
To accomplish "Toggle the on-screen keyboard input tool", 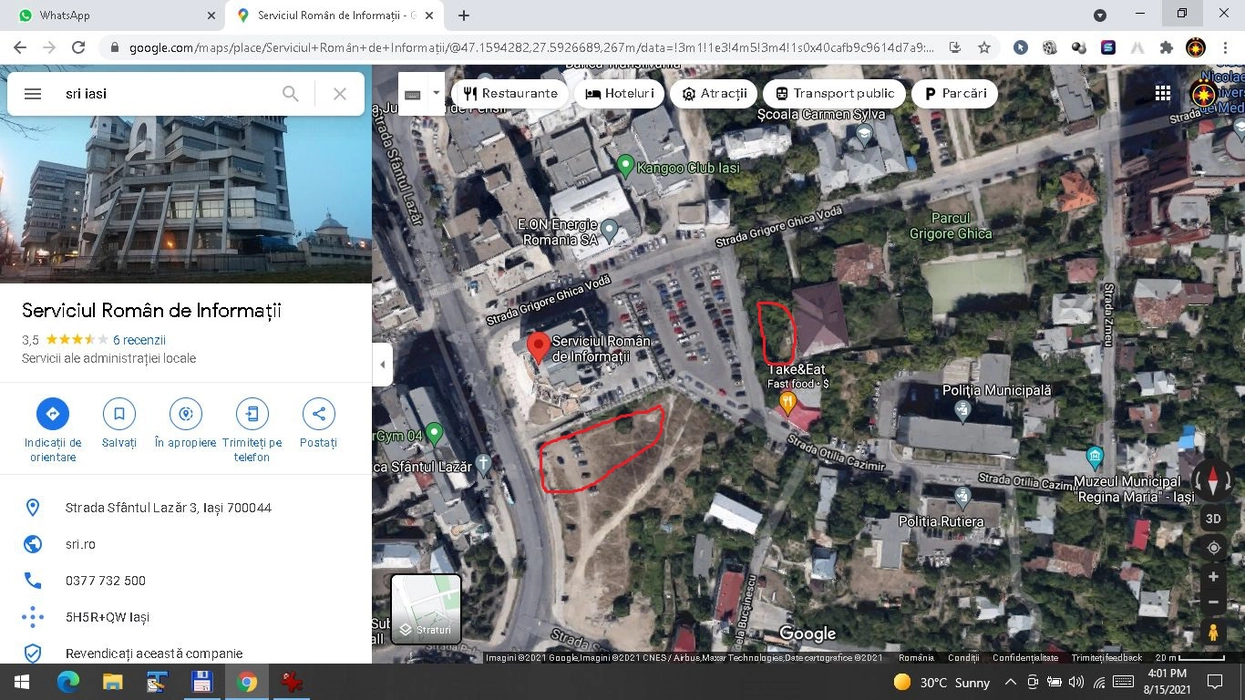I will click(412, 94).
